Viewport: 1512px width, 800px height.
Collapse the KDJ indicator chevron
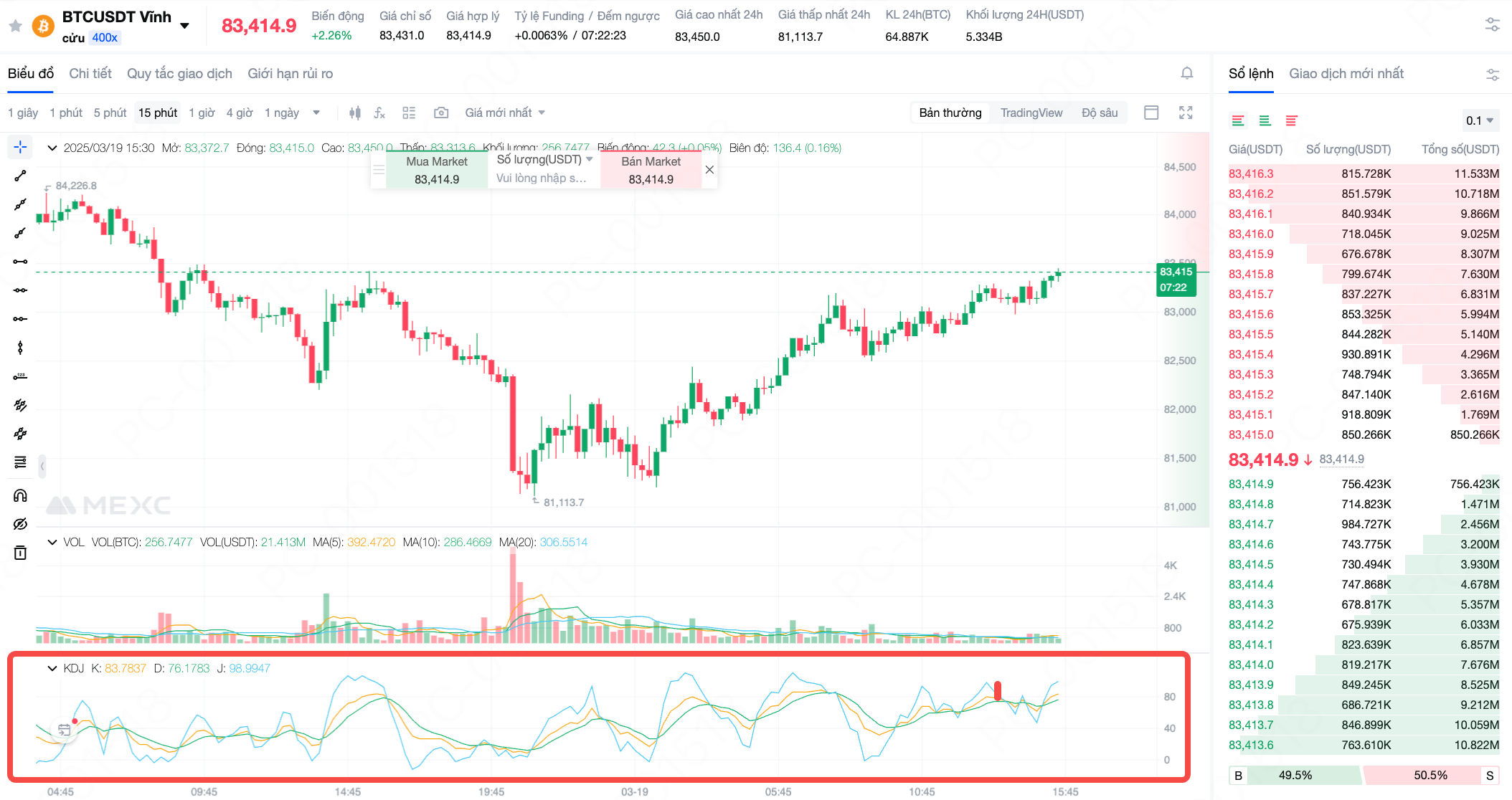coord(52,668)
